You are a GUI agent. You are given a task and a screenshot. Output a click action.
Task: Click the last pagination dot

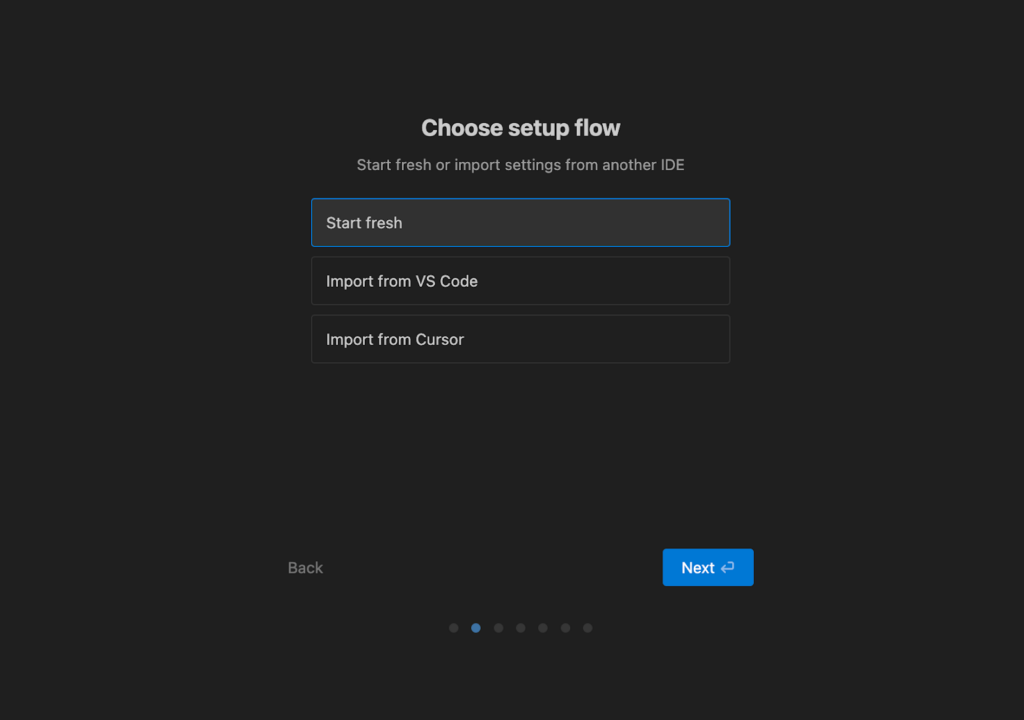click(588, 628)
